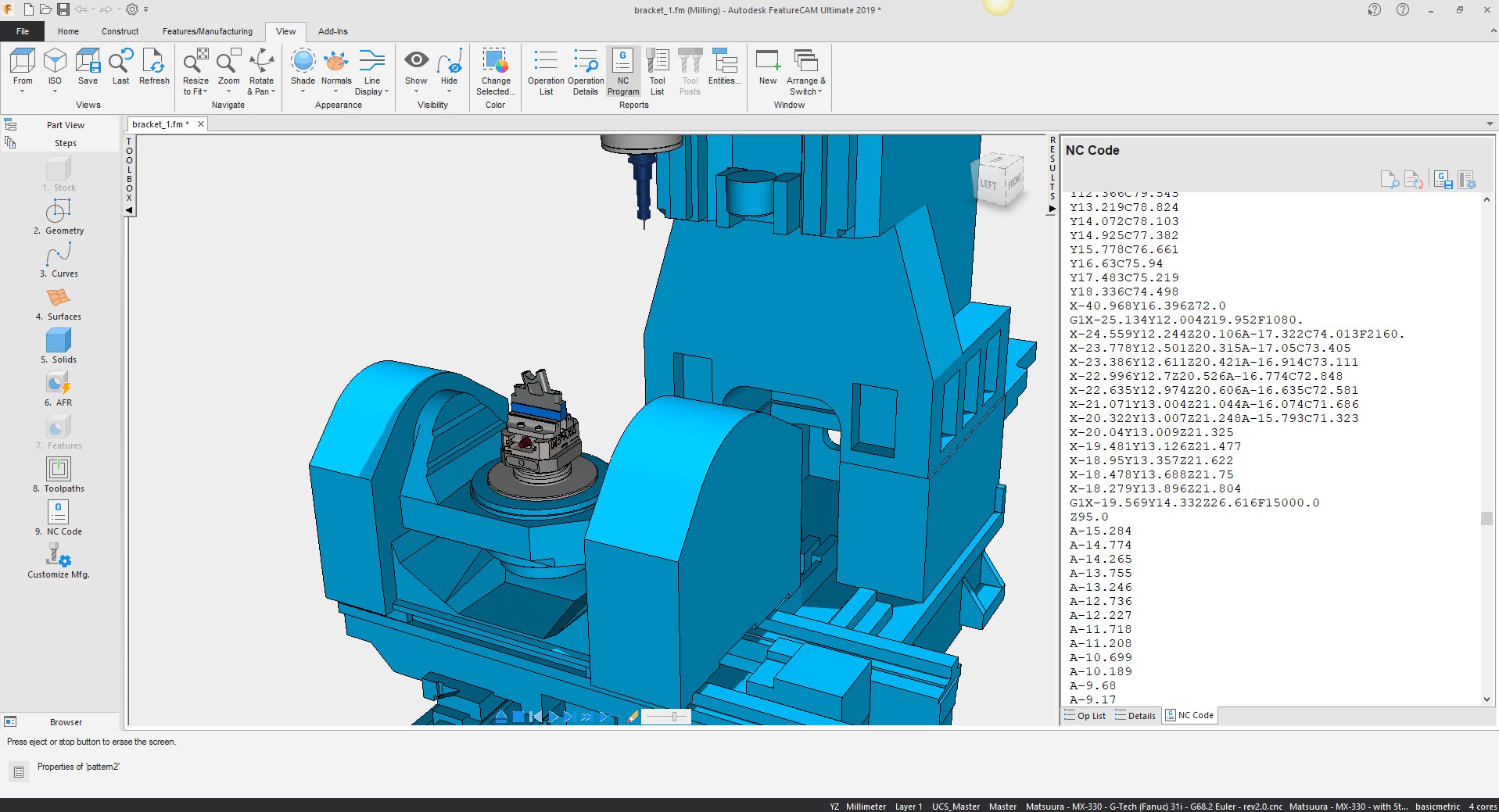
Task: Click the Geometry step icon
Action: click(59, 210)
